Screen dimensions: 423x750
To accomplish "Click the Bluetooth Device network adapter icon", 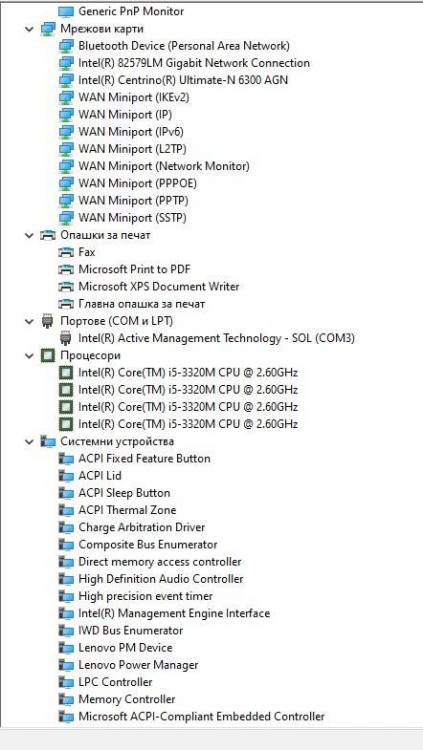I will [x=66, y=46].
